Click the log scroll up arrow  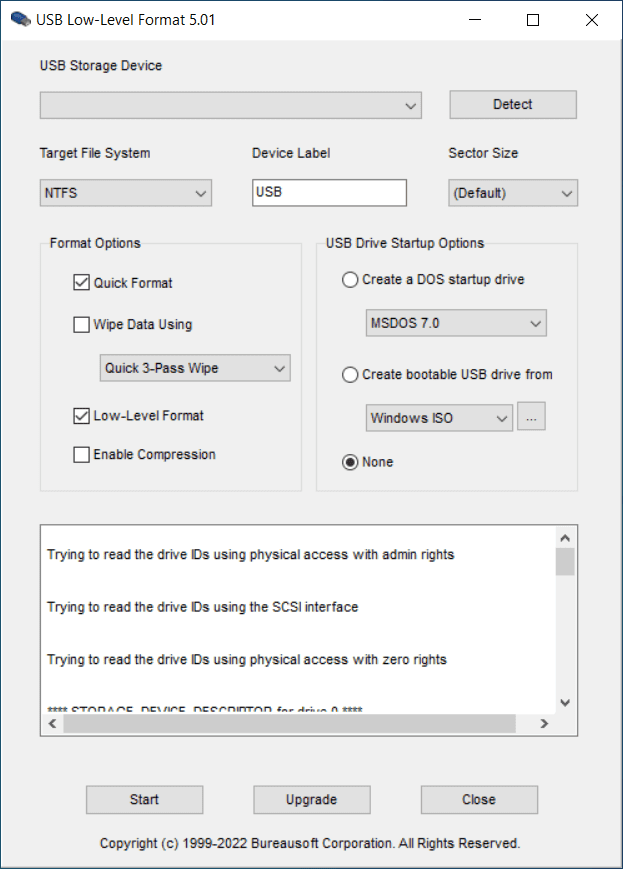(565, 538)
